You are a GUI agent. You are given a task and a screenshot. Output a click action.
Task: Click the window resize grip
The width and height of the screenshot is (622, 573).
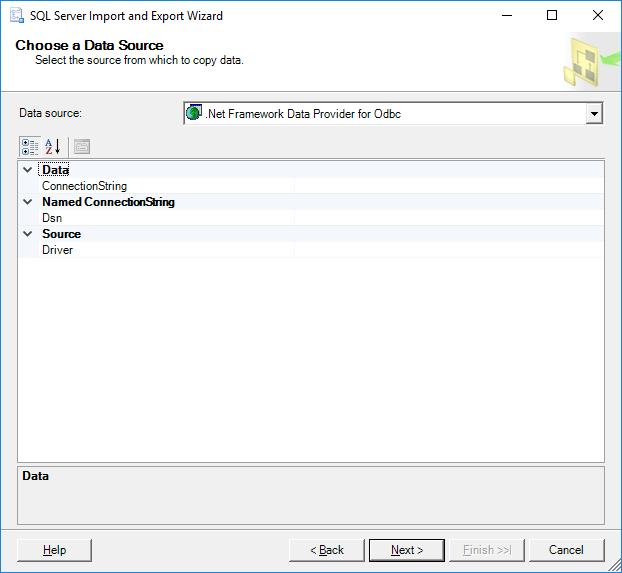tap(614, 565)
